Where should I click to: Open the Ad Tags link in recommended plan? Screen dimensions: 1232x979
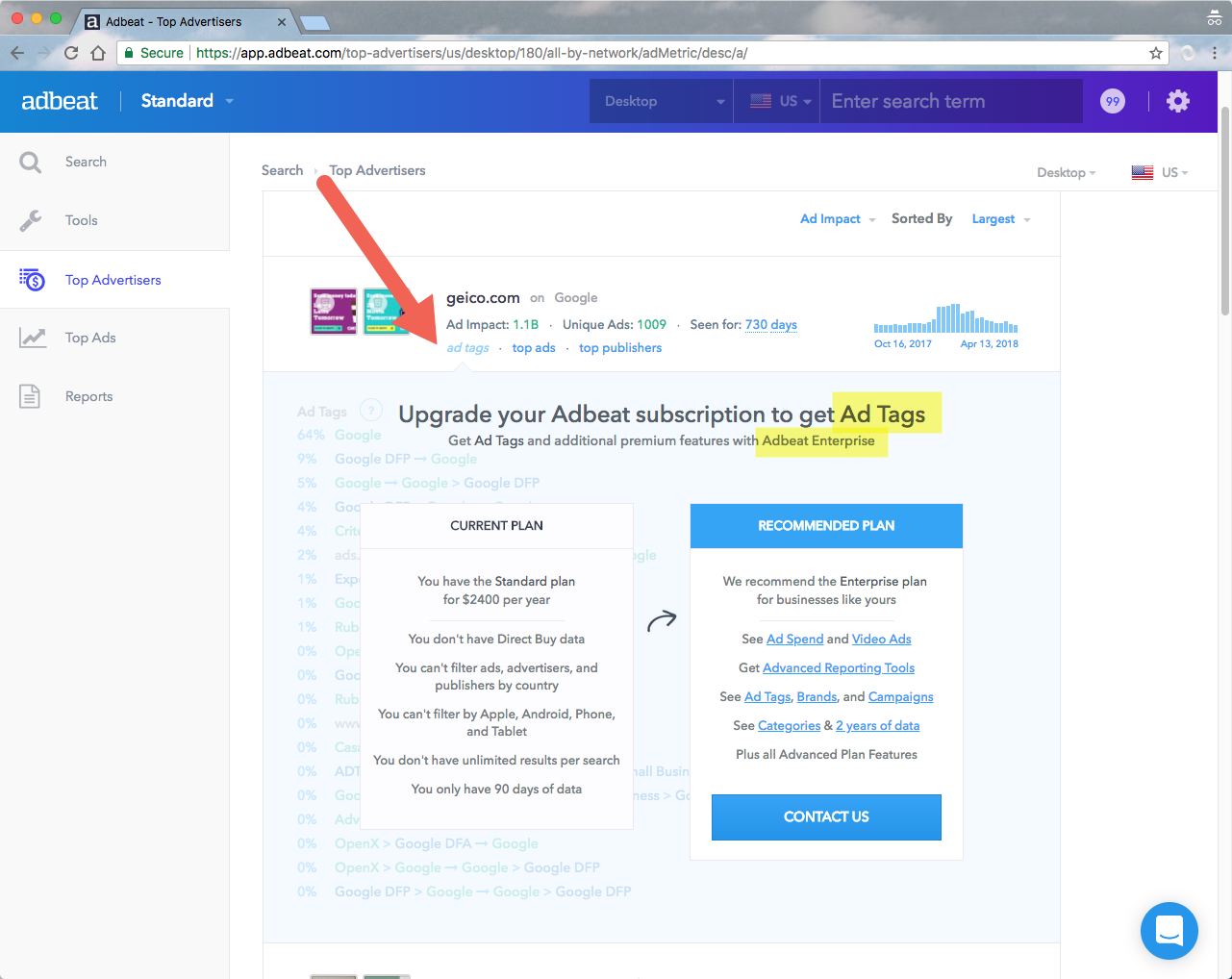pyautogui.click(x=767, y=697)
